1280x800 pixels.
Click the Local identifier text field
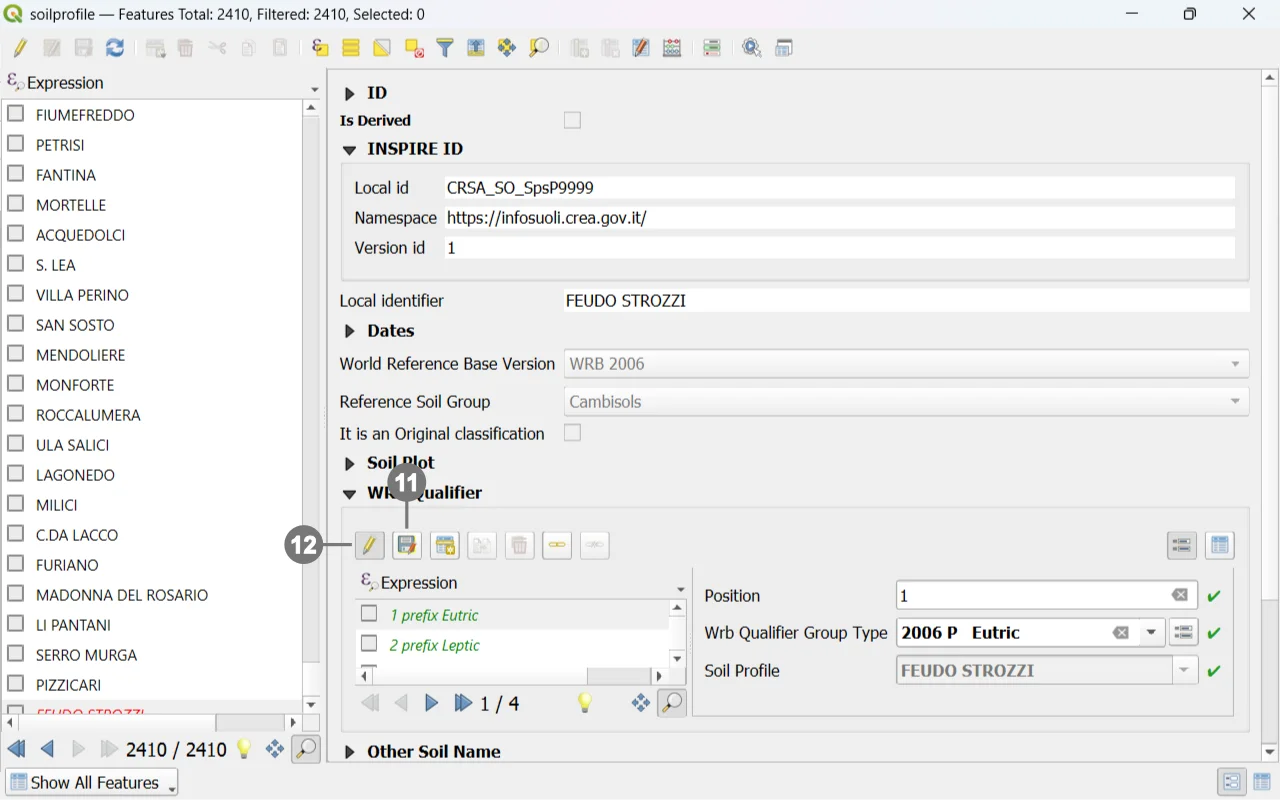coord(905,301)
